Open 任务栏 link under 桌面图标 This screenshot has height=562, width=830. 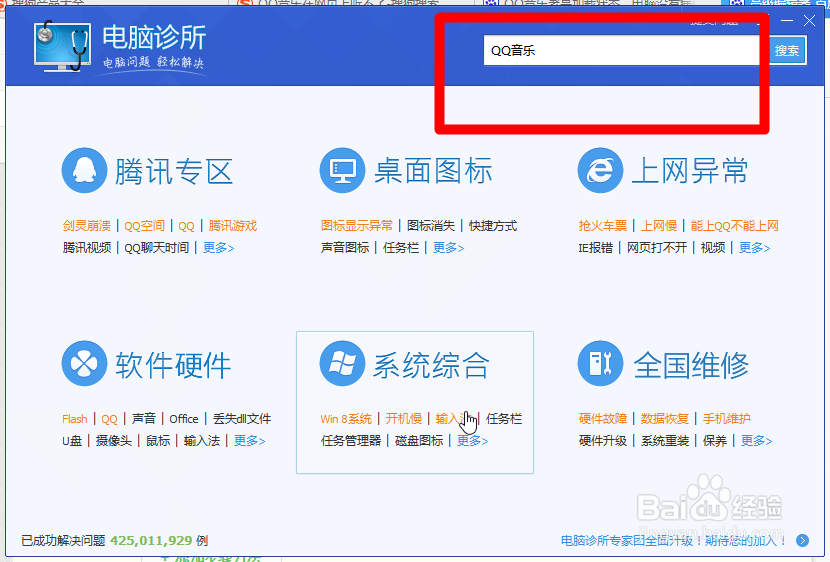point(401,248)
